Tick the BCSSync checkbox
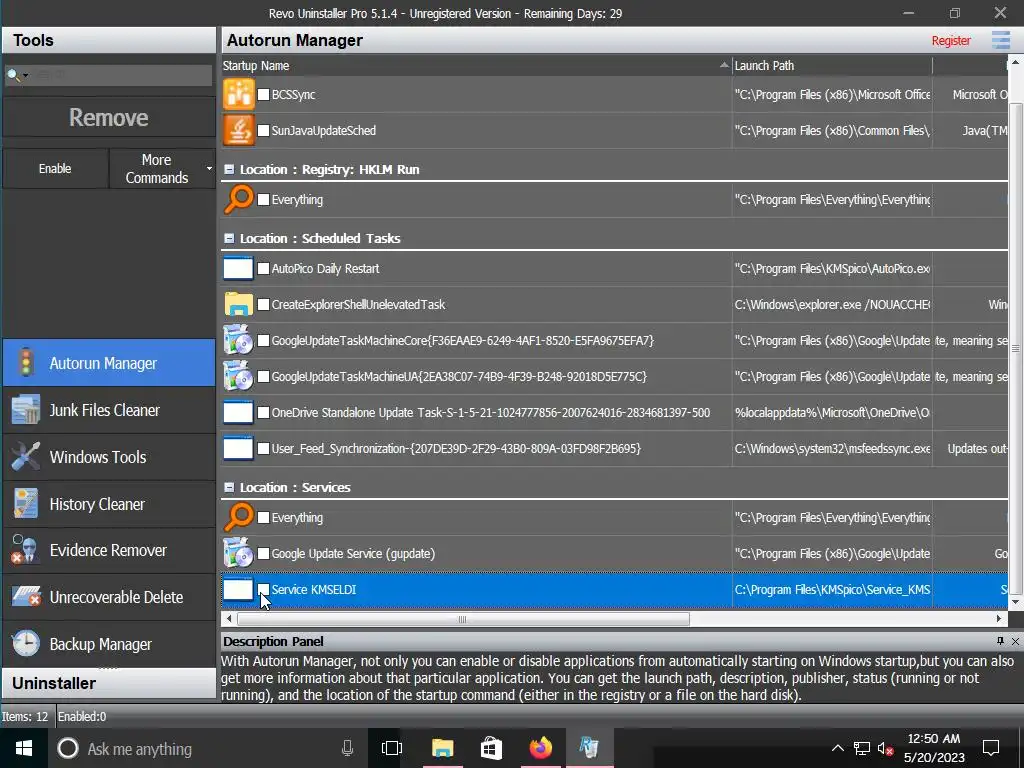1024x768 pixels. (x=263, y=95)
